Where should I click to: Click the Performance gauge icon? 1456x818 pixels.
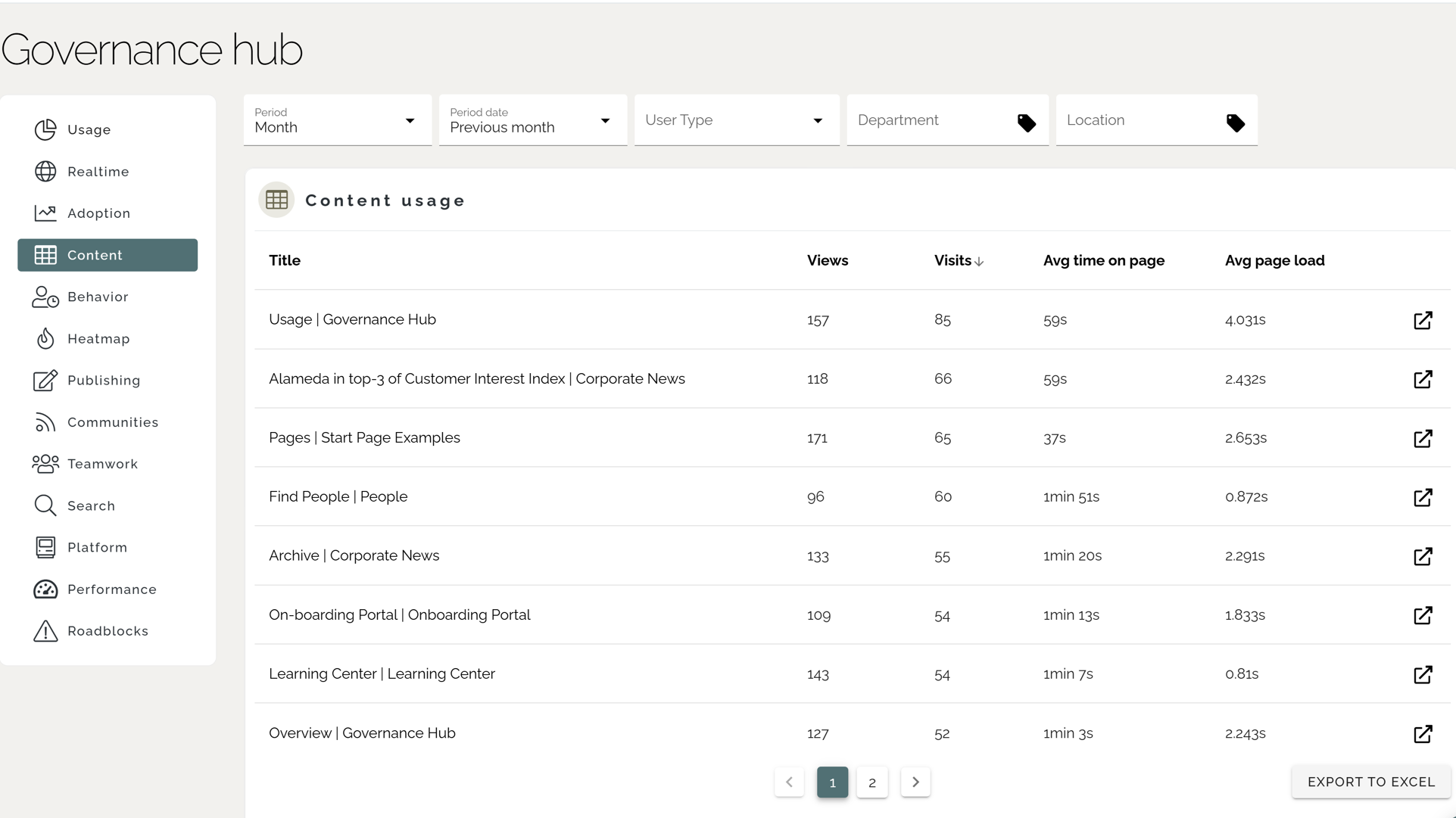tap(45, 589)
